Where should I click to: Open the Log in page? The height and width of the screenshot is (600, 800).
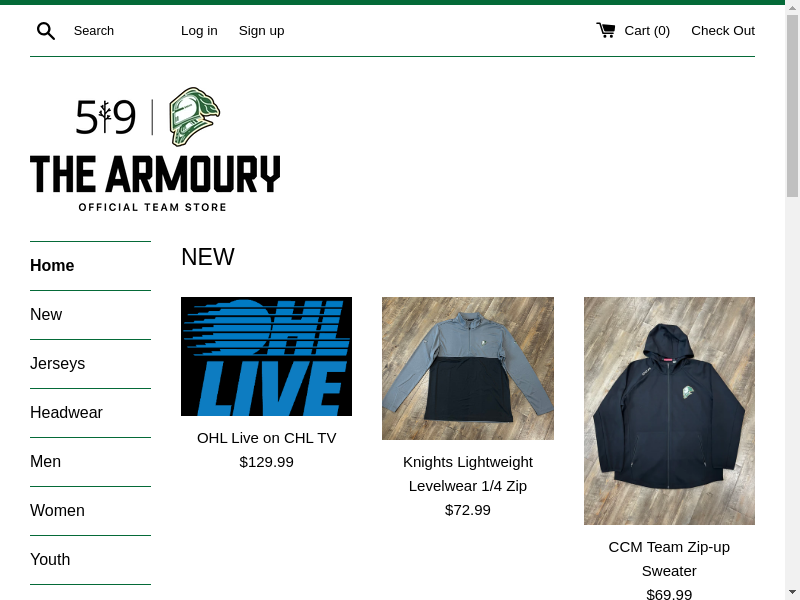[x=199, y=31]
